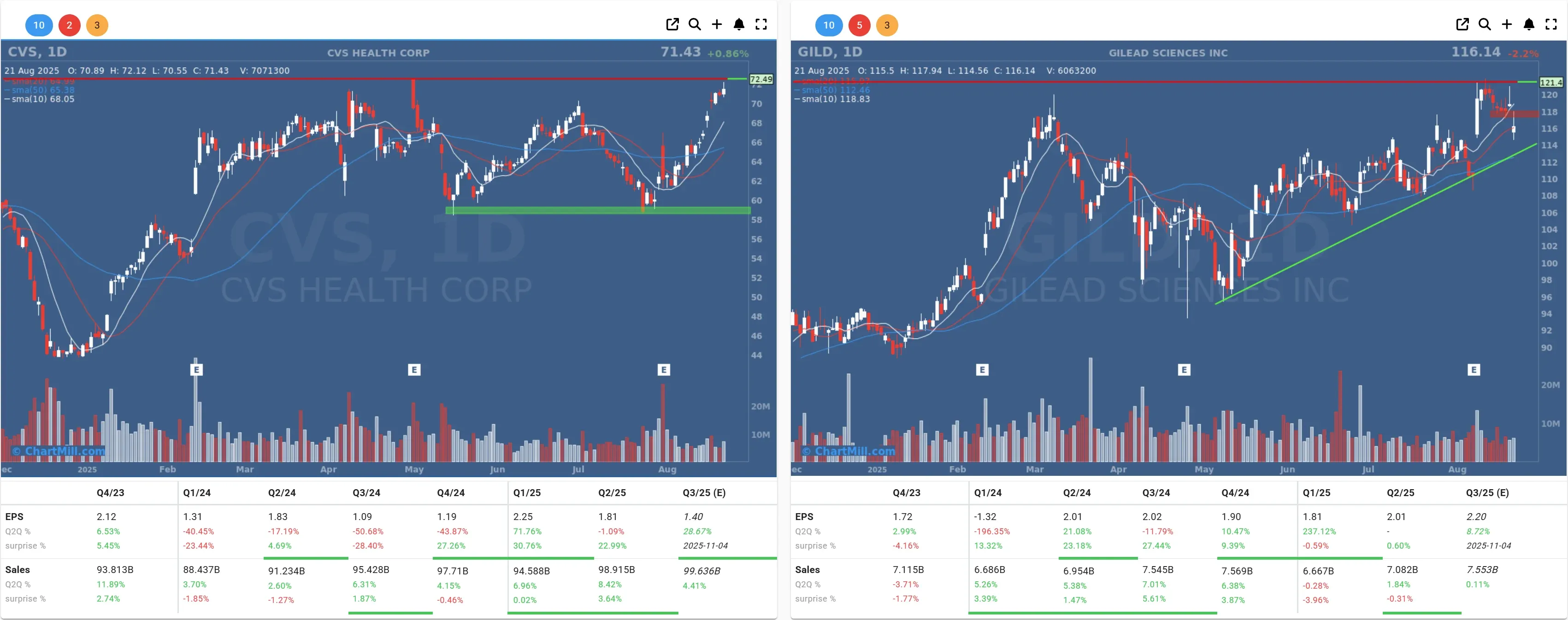The width and height of the screenshot is (1568, 620).
Task: Click GILD Q3/24 EPS surprise 27.44%
Action: point(1157,546)
